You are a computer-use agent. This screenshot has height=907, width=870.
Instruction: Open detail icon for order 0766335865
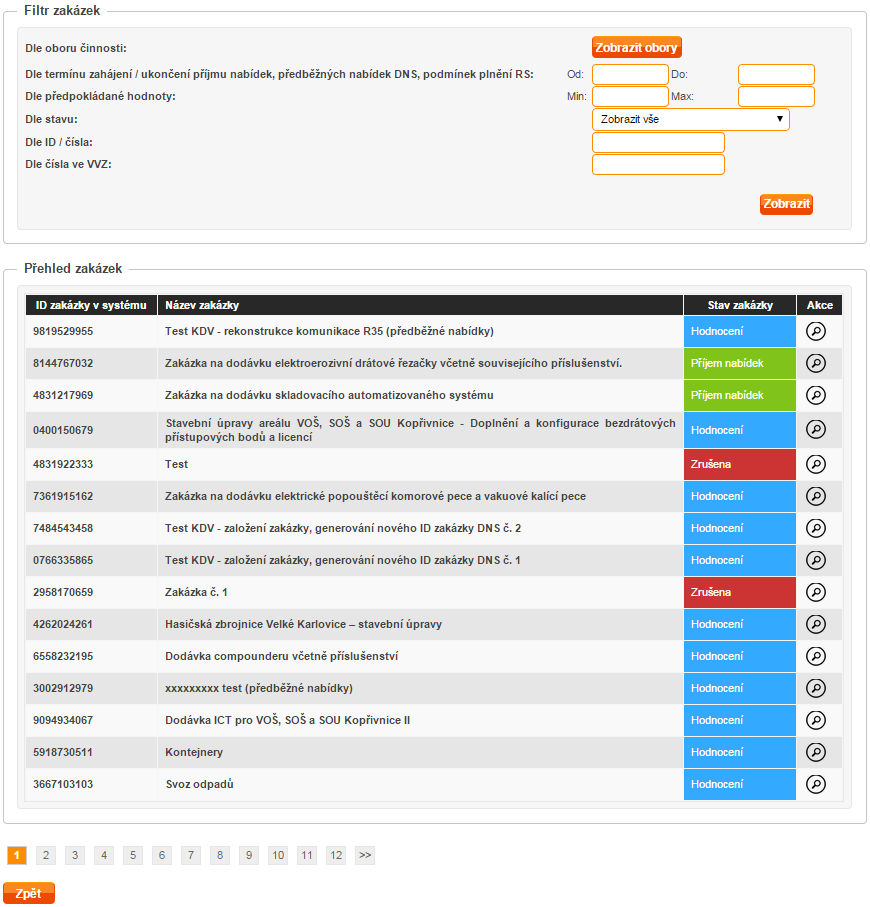click(x=816, y=560)
